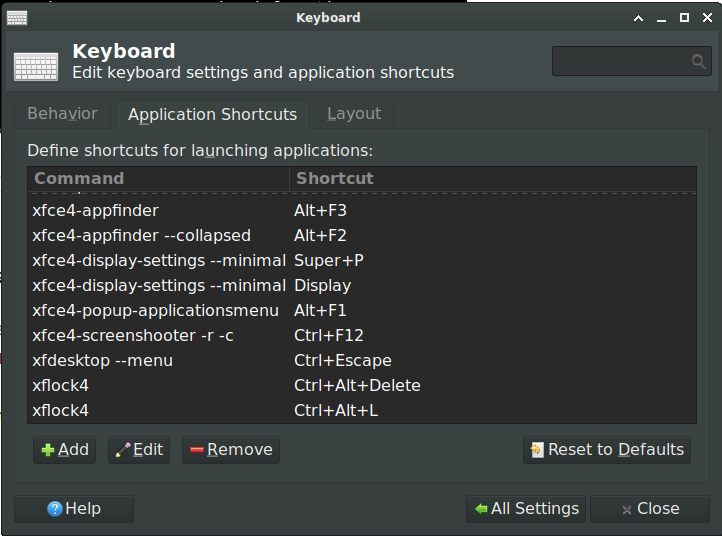Switch to the Behavior tab
The width and height of the screenshot is (722, 538).
coord(63,114)
